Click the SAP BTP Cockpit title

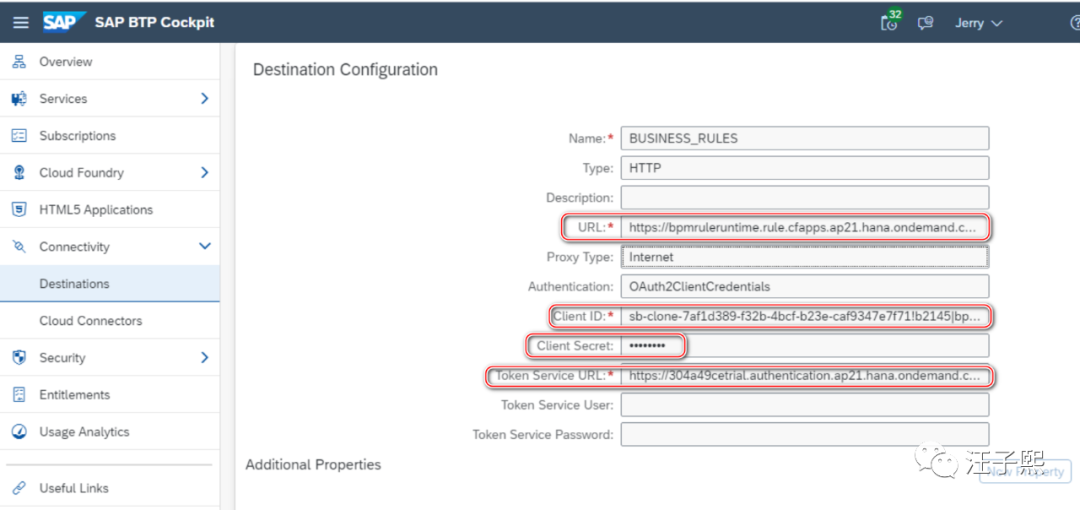154,22
